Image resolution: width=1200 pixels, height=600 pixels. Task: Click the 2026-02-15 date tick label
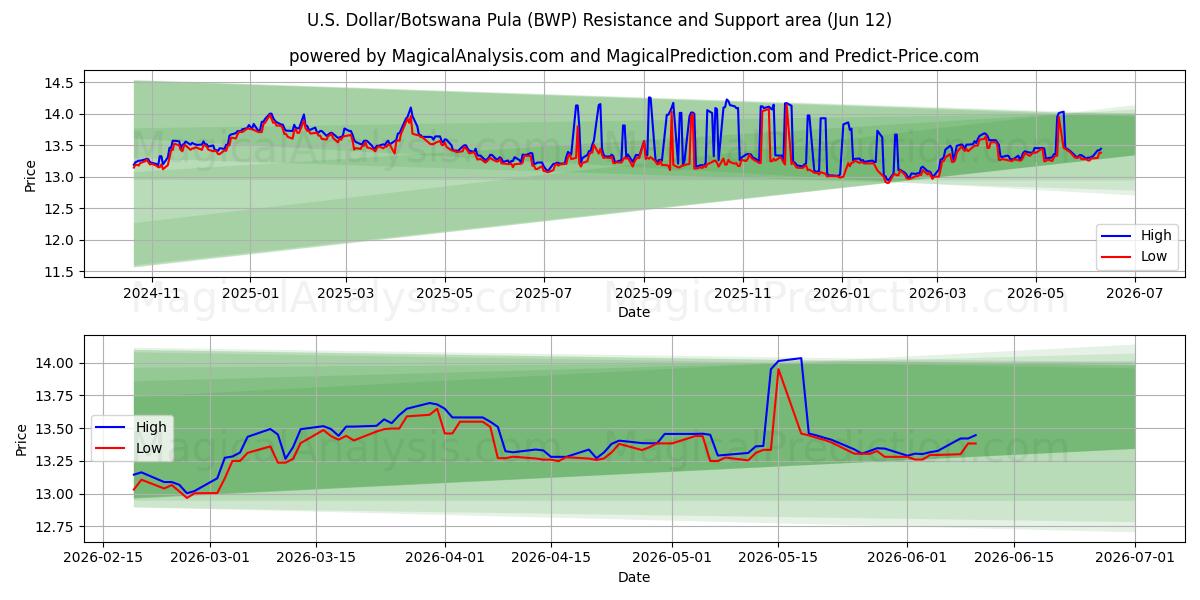coord(104,558)
